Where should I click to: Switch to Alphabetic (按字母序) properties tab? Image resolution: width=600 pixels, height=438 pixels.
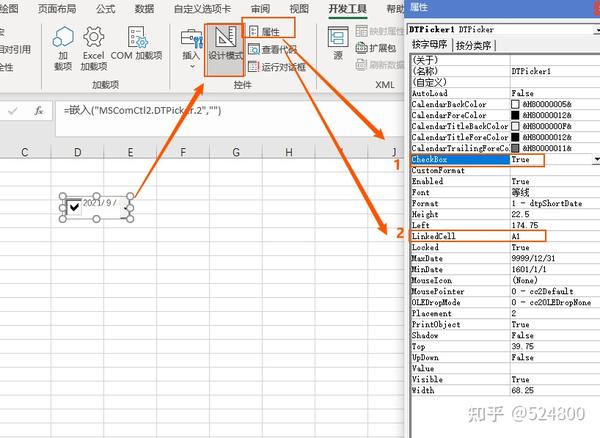[430, 45]
